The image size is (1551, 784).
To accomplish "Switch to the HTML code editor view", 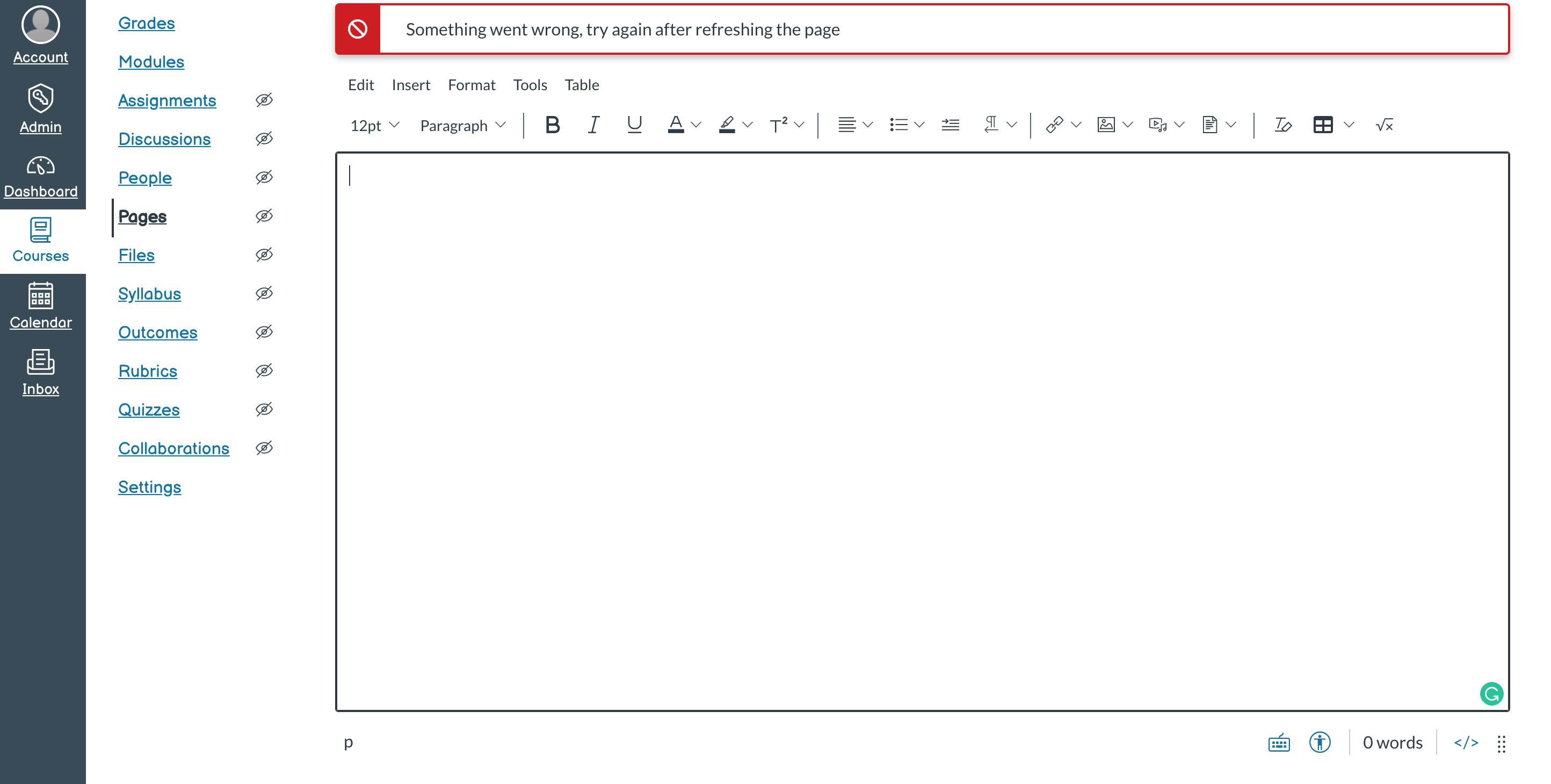I will [1466, 743].
